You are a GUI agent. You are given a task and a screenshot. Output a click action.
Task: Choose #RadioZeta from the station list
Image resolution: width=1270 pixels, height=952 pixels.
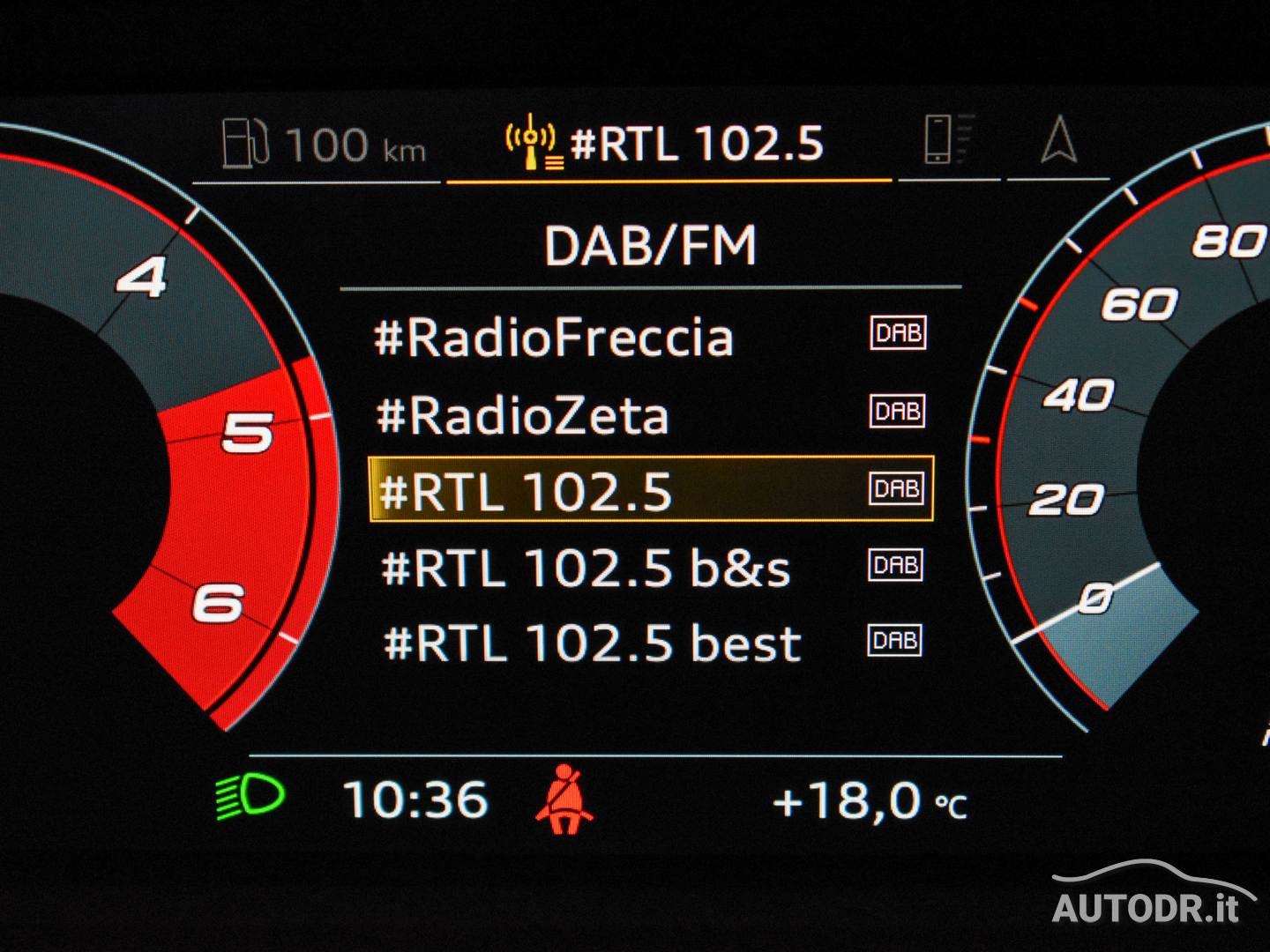pyautogui.click(x=522, y=416)
